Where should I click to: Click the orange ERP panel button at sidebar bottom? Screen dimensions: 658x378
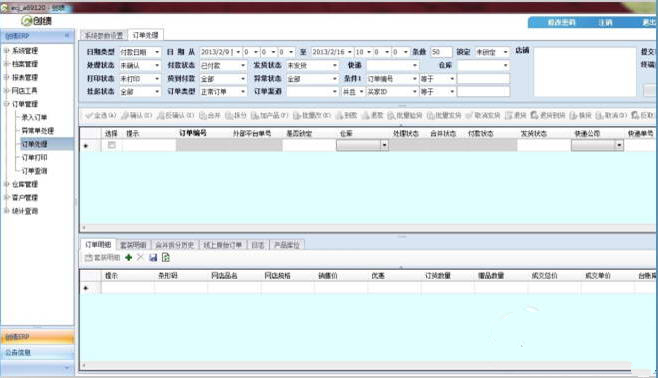point(37,337)
